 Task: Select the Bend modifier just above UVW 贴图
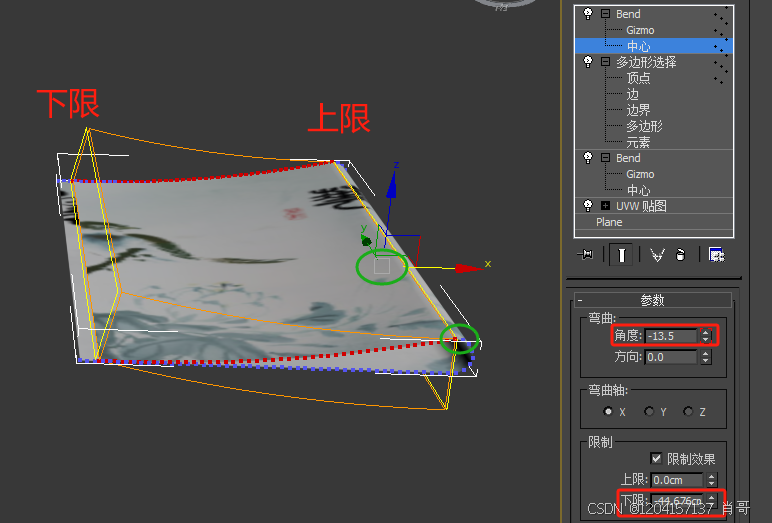(628, 158)
